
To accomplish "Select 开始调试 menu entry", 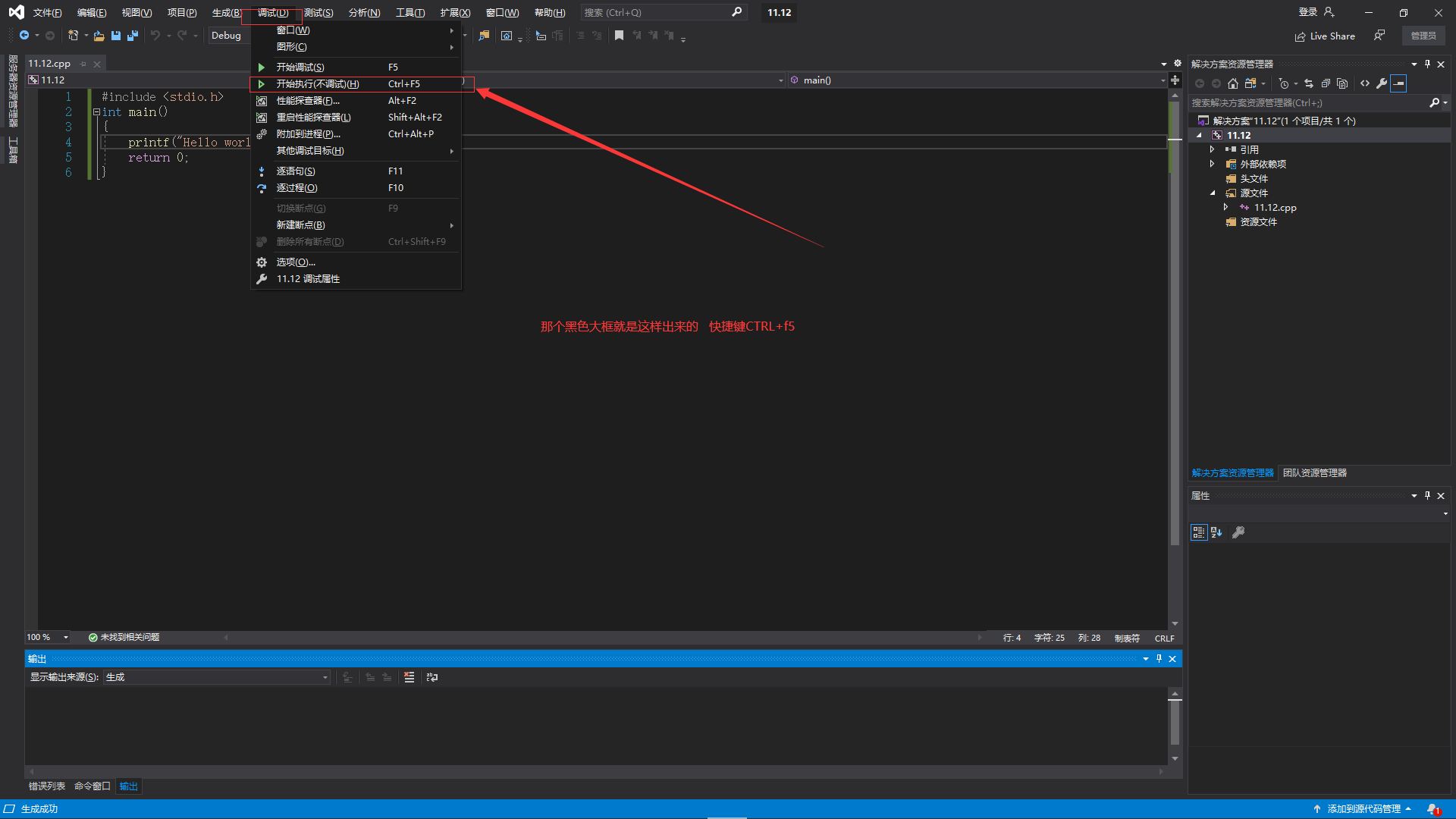I will tap(355, 67).
